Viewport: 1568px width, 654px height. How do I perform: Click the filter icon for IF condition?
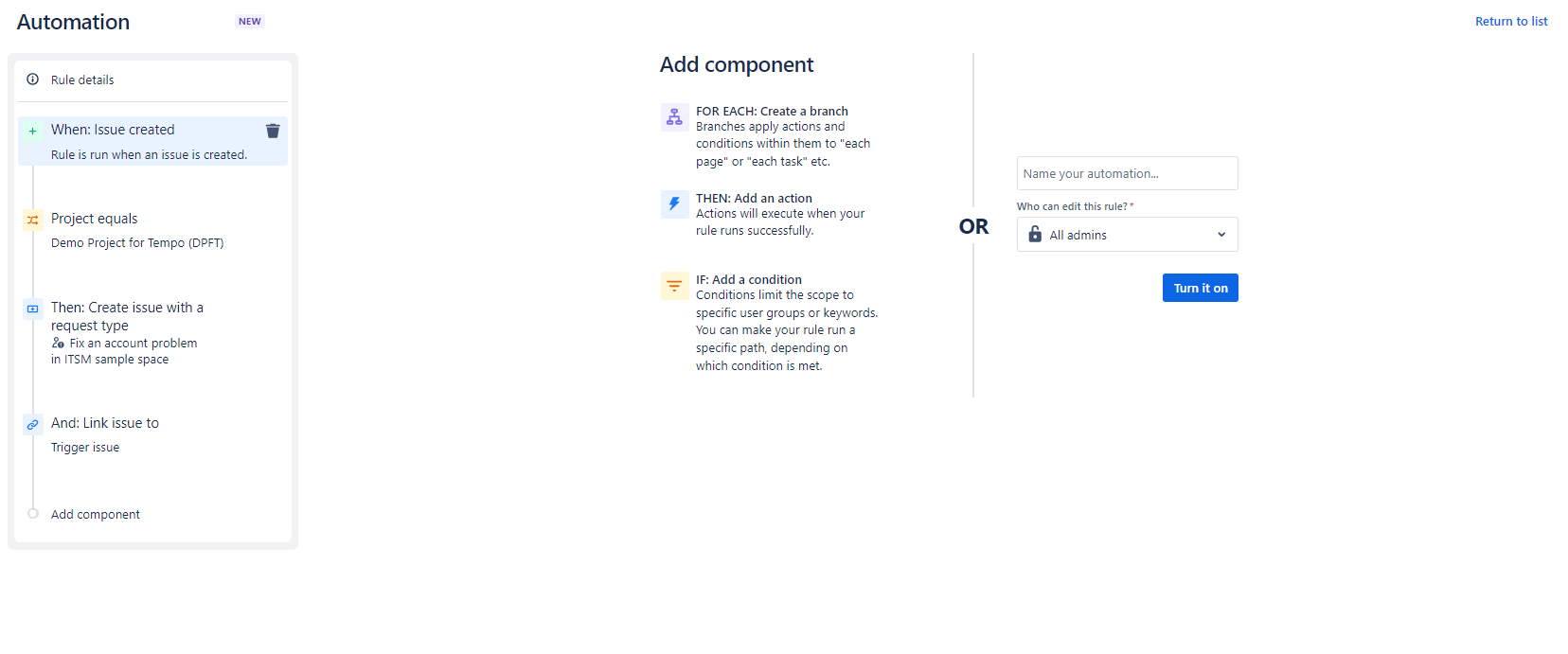pyautogui.click(x=674, y=285)
